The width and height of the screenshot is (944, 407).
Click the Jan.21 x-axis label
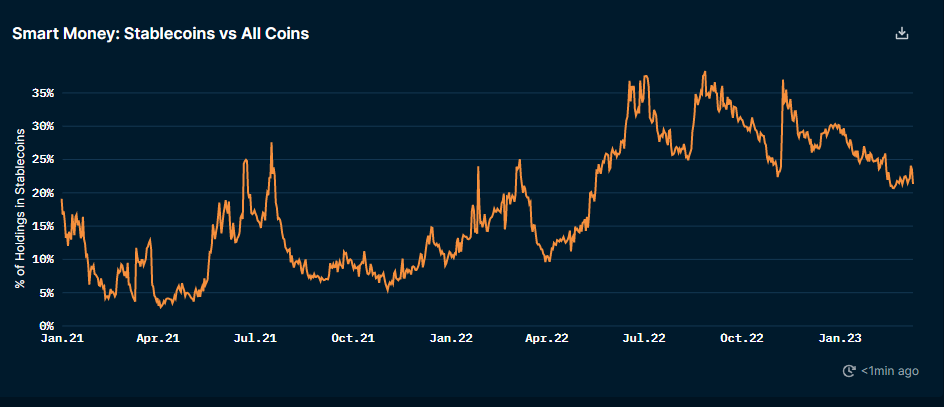click(x=60, y=339)
